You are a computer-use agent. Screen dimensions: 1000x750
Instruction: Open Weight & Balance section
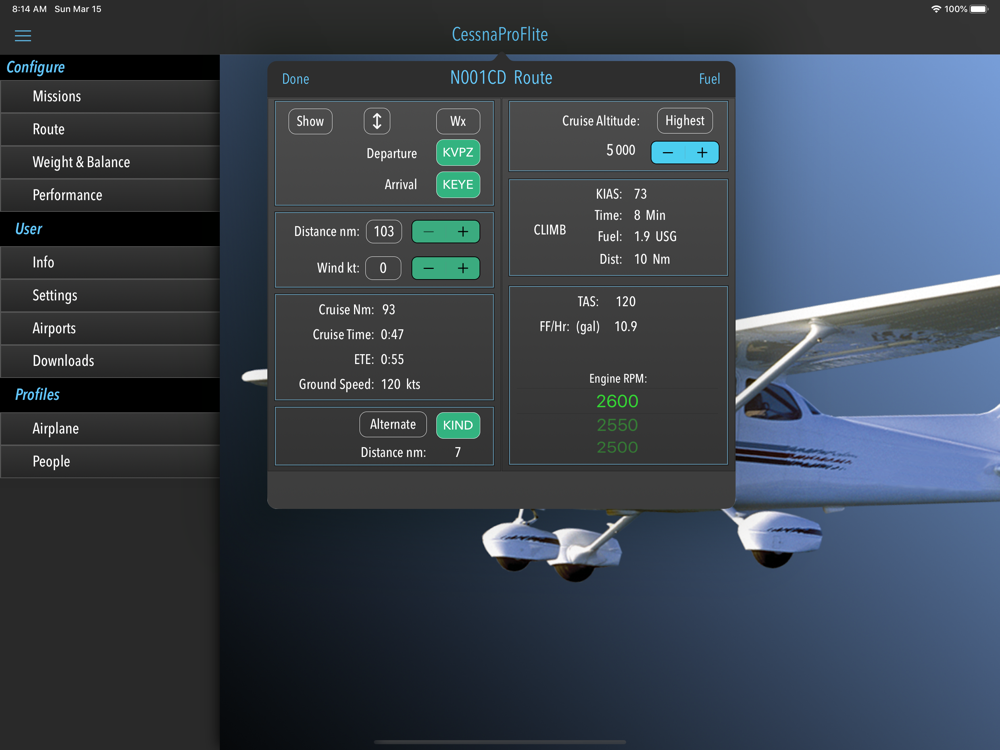pyautogui.click(x=110, y=162)
